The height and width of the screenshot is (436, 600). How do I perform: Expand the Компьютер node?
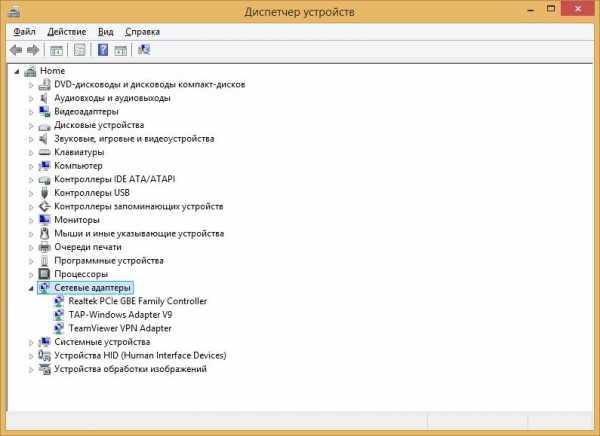tap(31, 166)
